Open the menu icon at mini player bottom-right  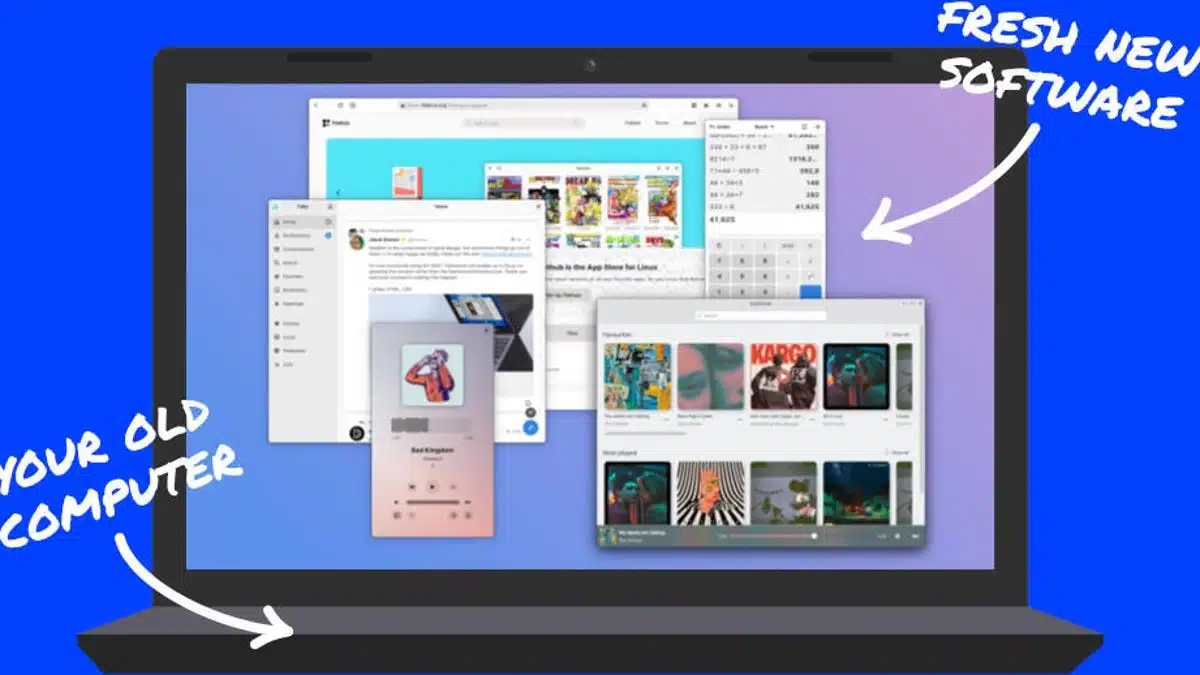click(468, 515)
